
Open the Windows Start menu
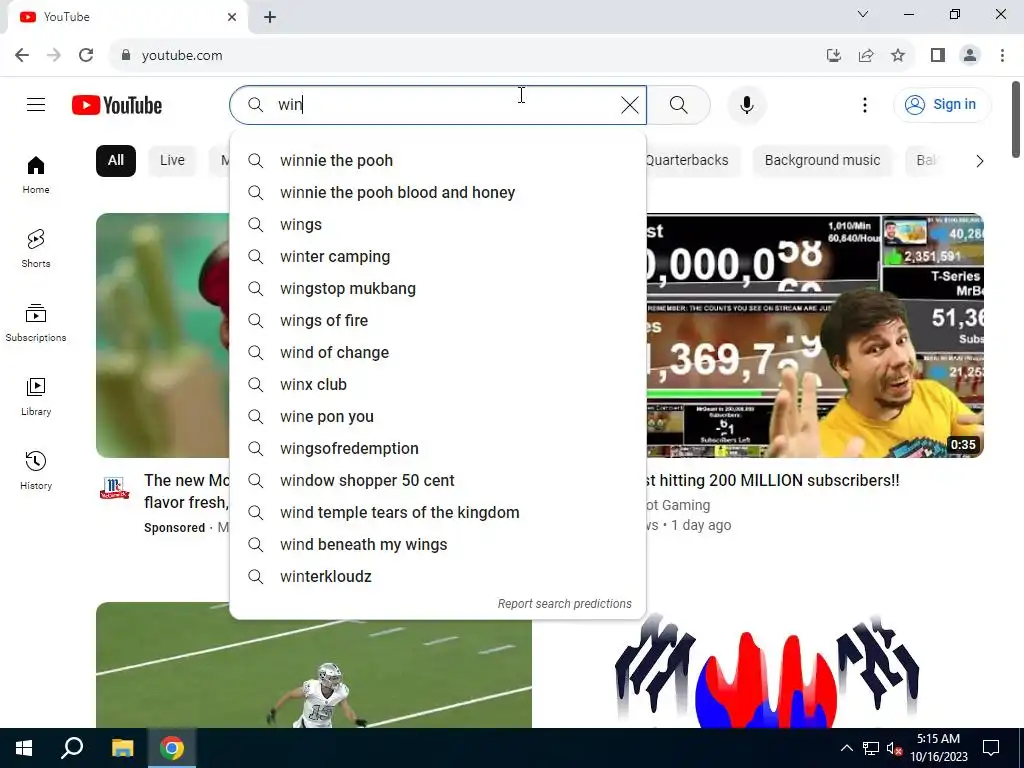pos(24,748)
